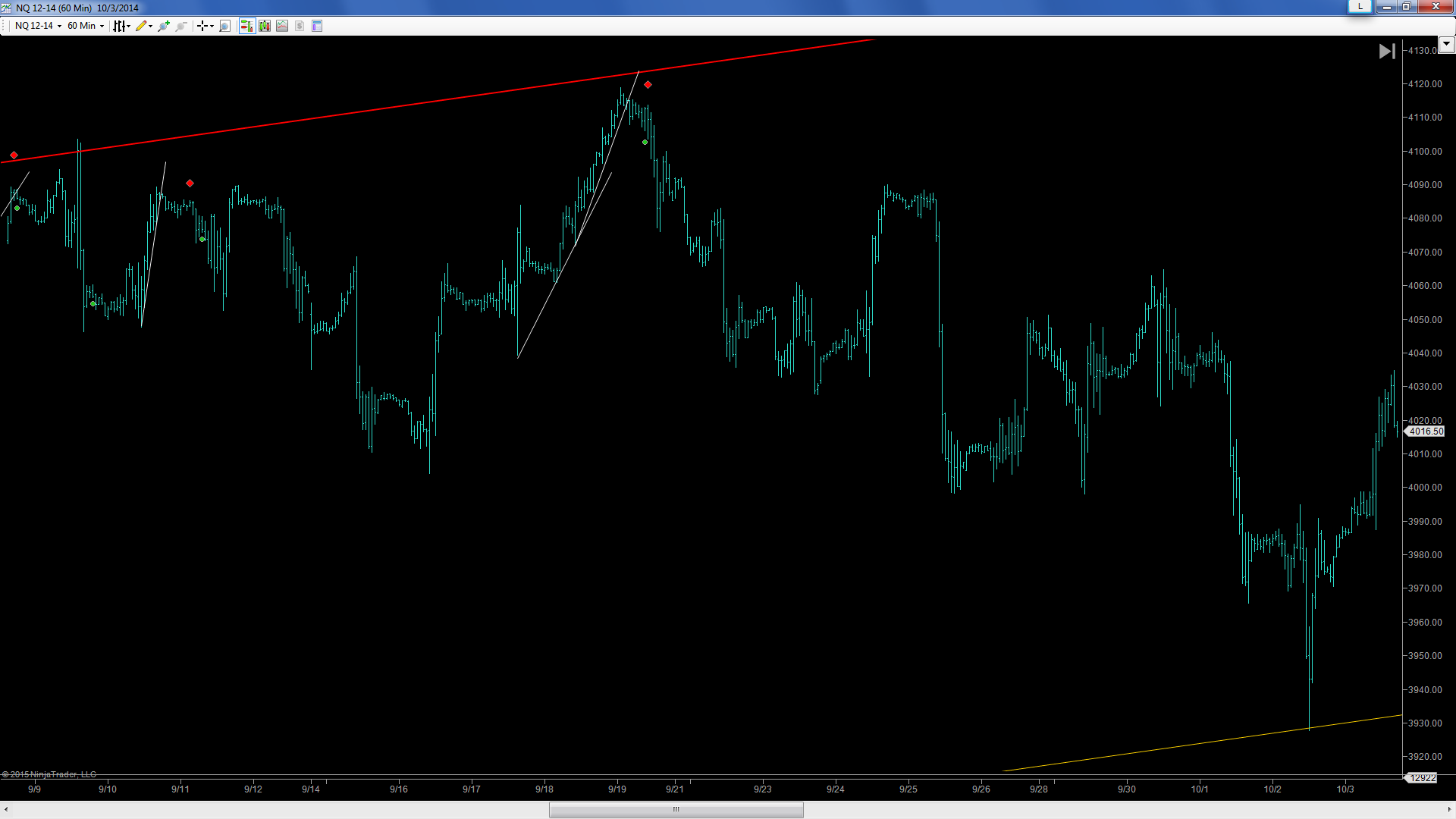Click the 4100.00 price axis label
1456x819 pixels.
1425,152
